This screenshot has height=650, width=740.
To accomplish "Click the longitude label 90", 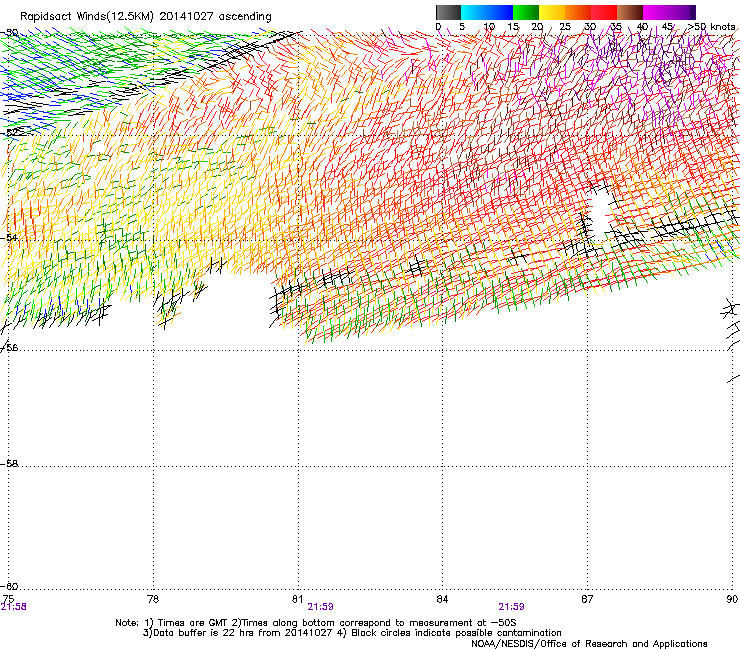I will (x=732, y=599).
